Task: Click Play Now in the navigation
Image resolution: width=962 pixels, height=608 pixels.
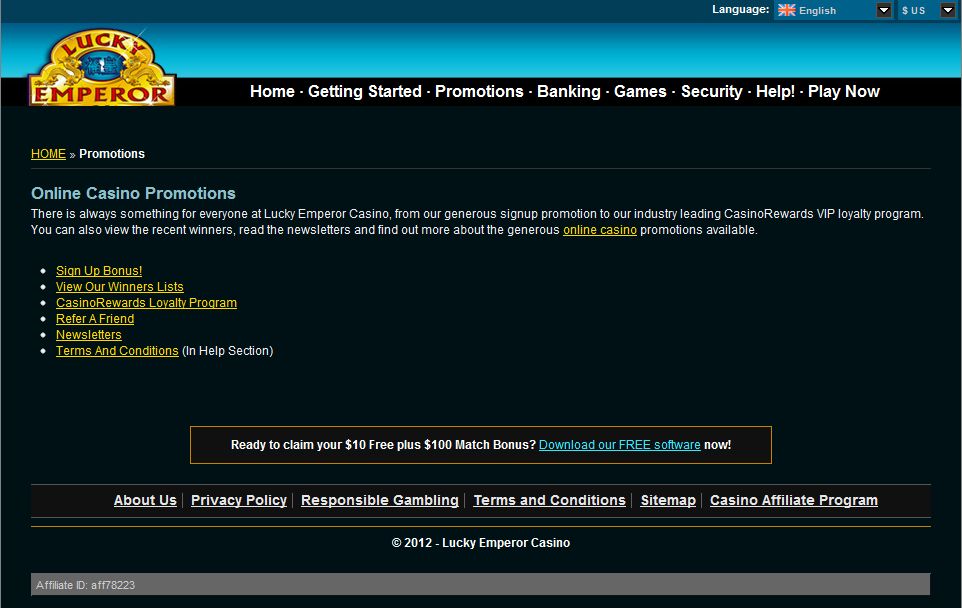Action: 844,91
